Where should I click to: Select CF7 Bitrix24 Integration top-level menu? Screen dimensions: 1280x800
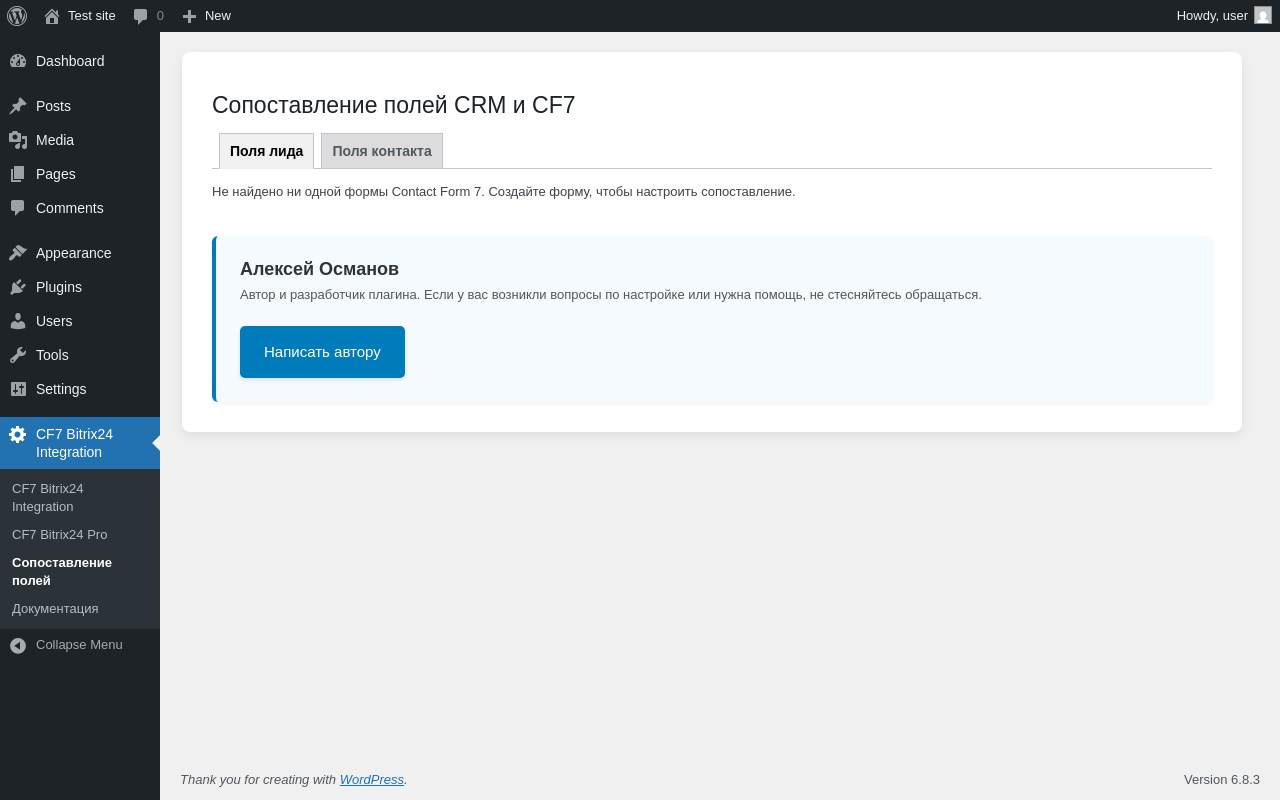coord(80,443)
